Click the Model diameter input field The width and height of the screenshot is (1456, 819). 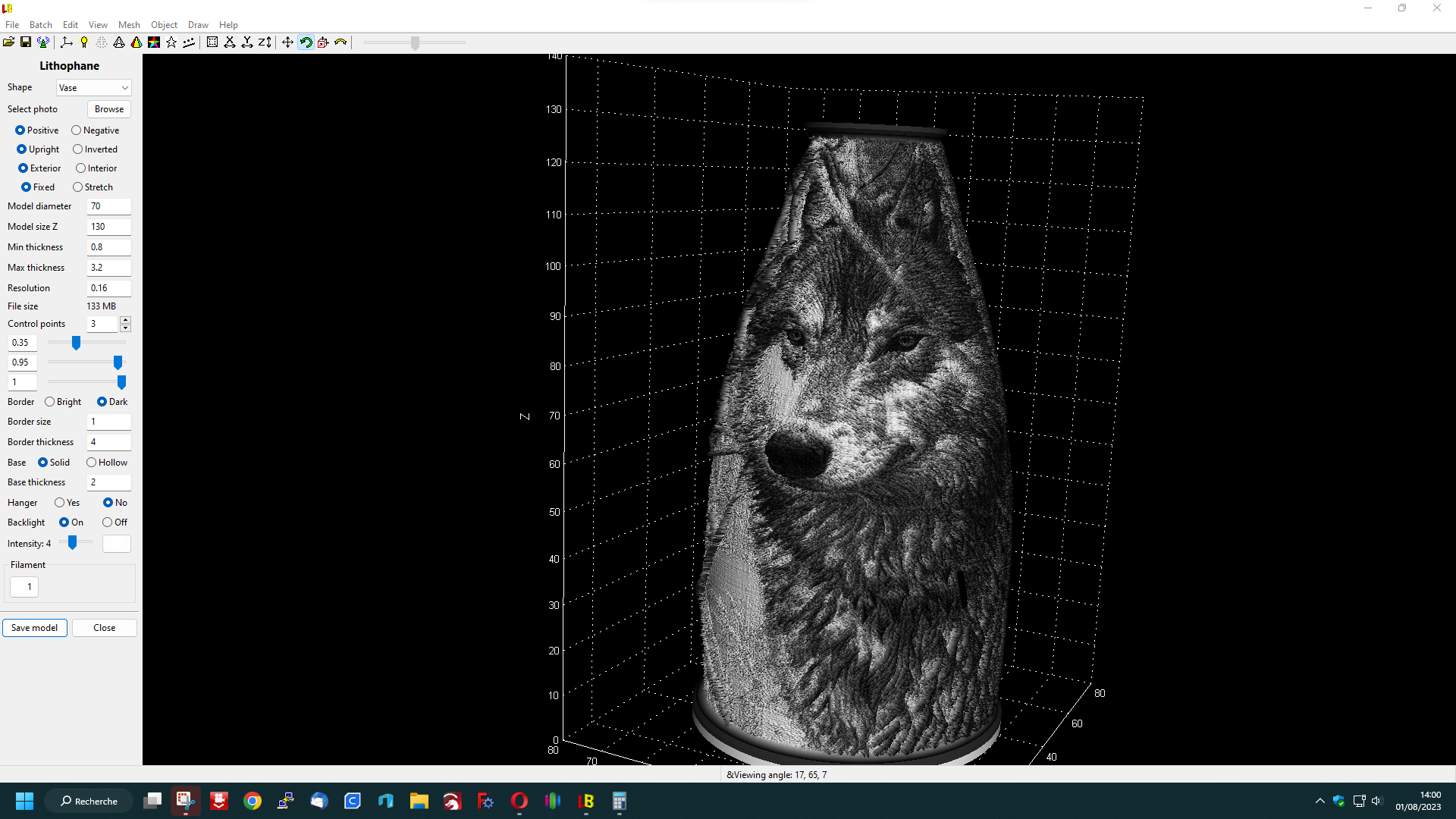click(108, 206)
